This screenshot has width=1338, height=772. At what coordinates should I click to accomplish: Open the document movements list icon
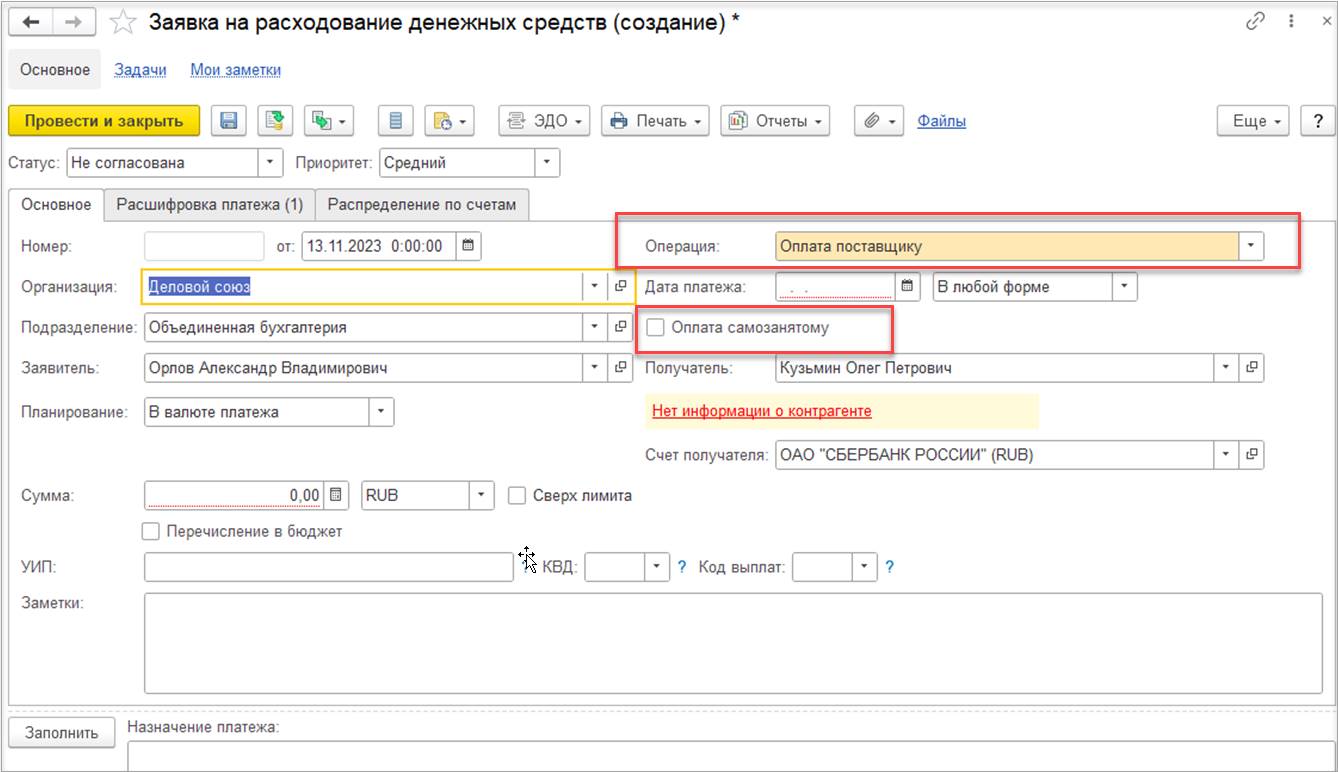pos(395,121)
